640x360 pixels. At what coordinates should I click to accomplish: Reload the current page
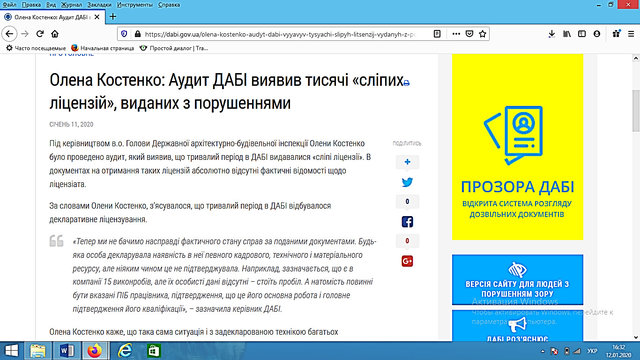point(40,34)
